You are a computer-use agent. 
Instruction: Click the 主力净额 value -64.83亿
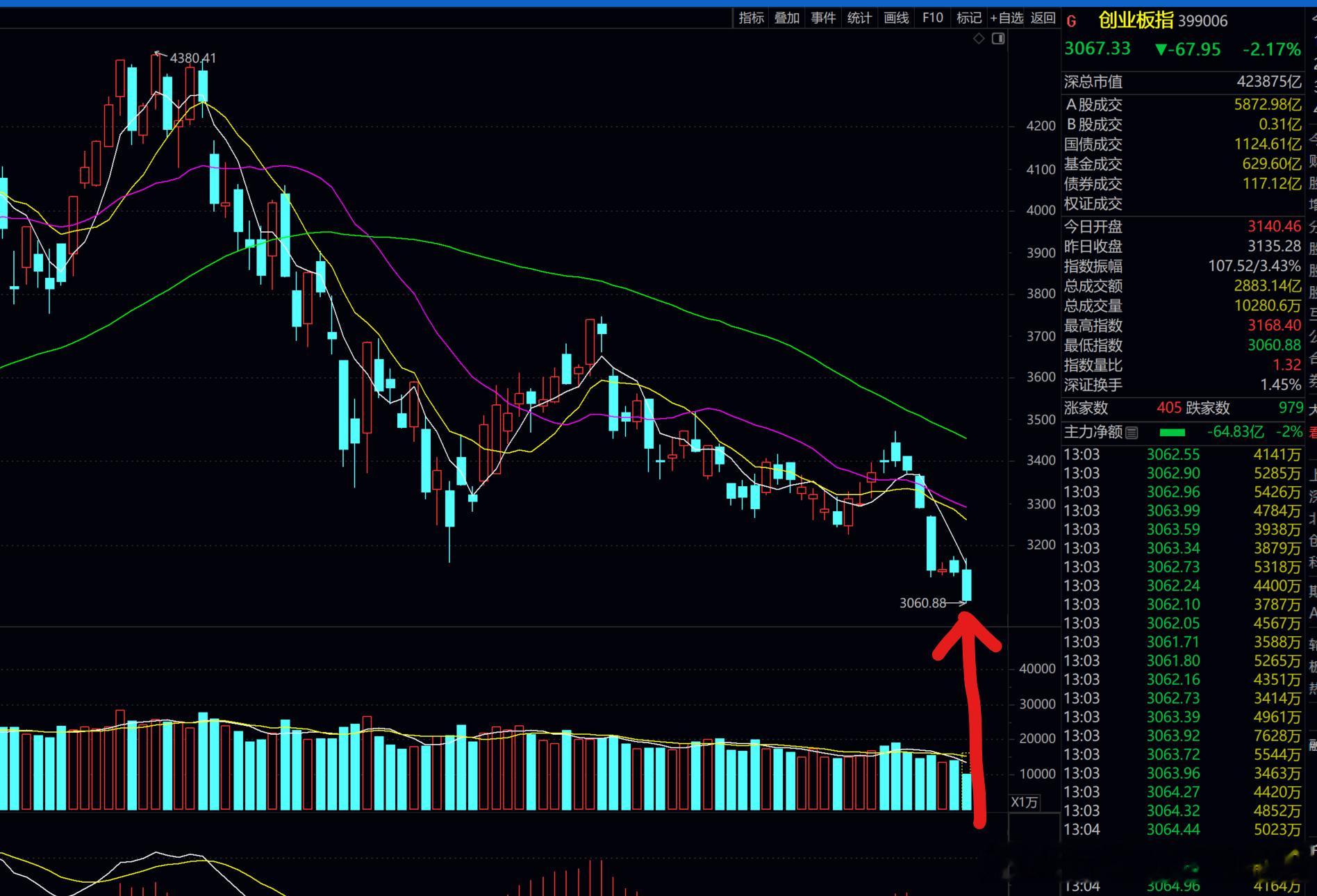(x=1235, y=432)
